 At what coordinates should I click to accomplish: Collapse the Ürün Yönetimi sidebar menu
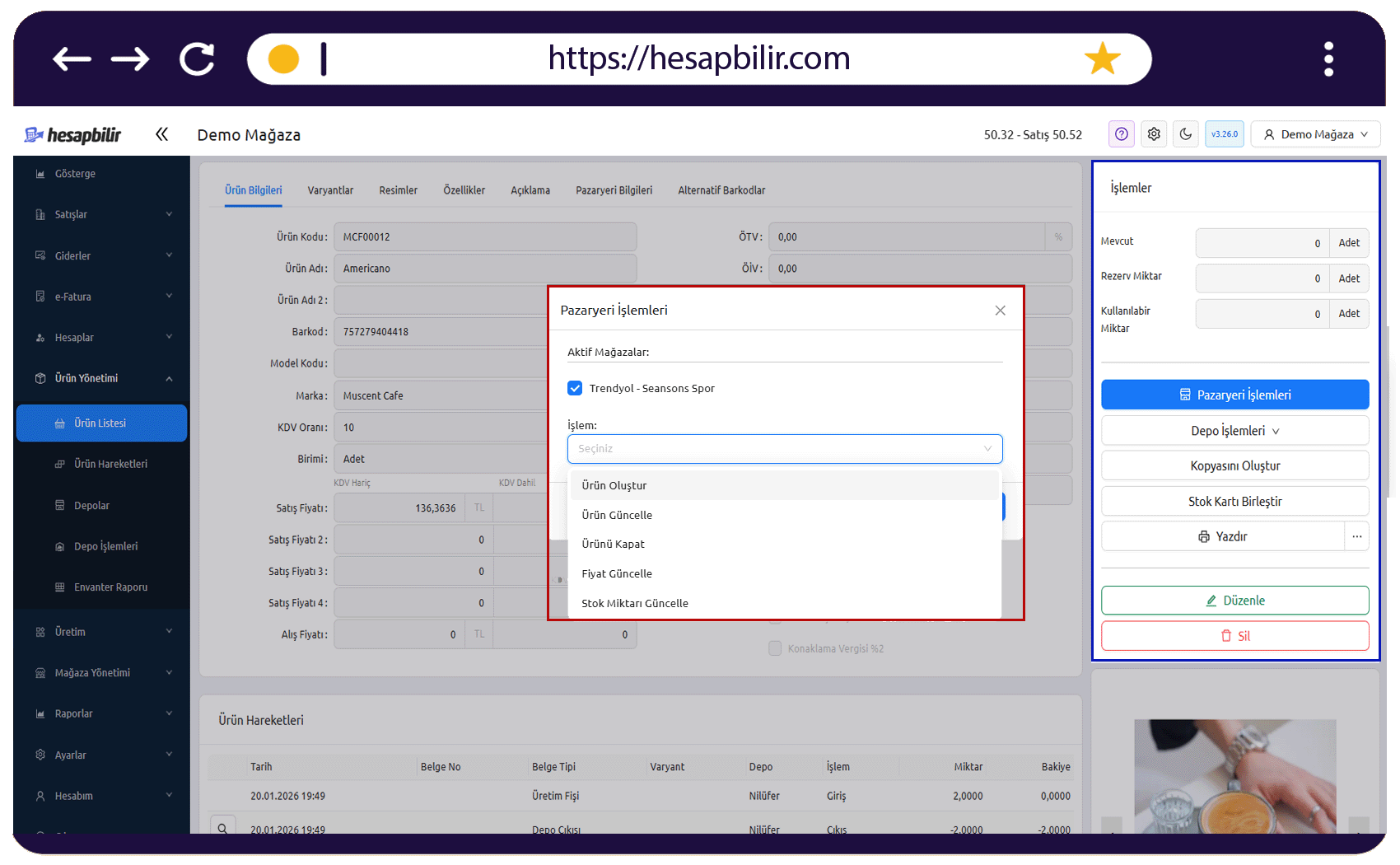tap(102, 378)
